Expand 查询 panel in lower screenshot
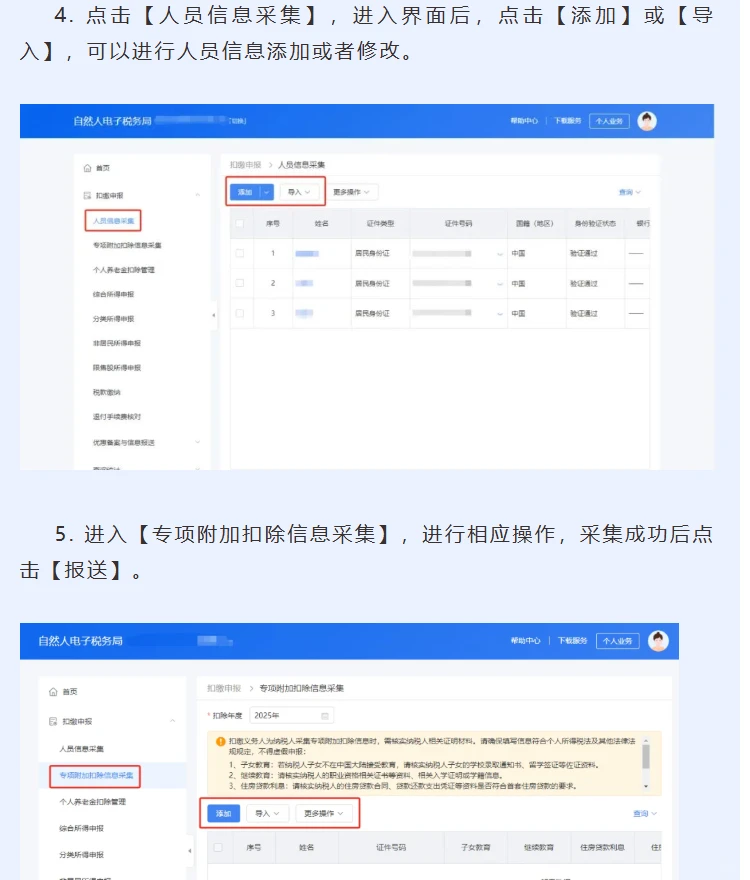 click(x=645, y=814)
